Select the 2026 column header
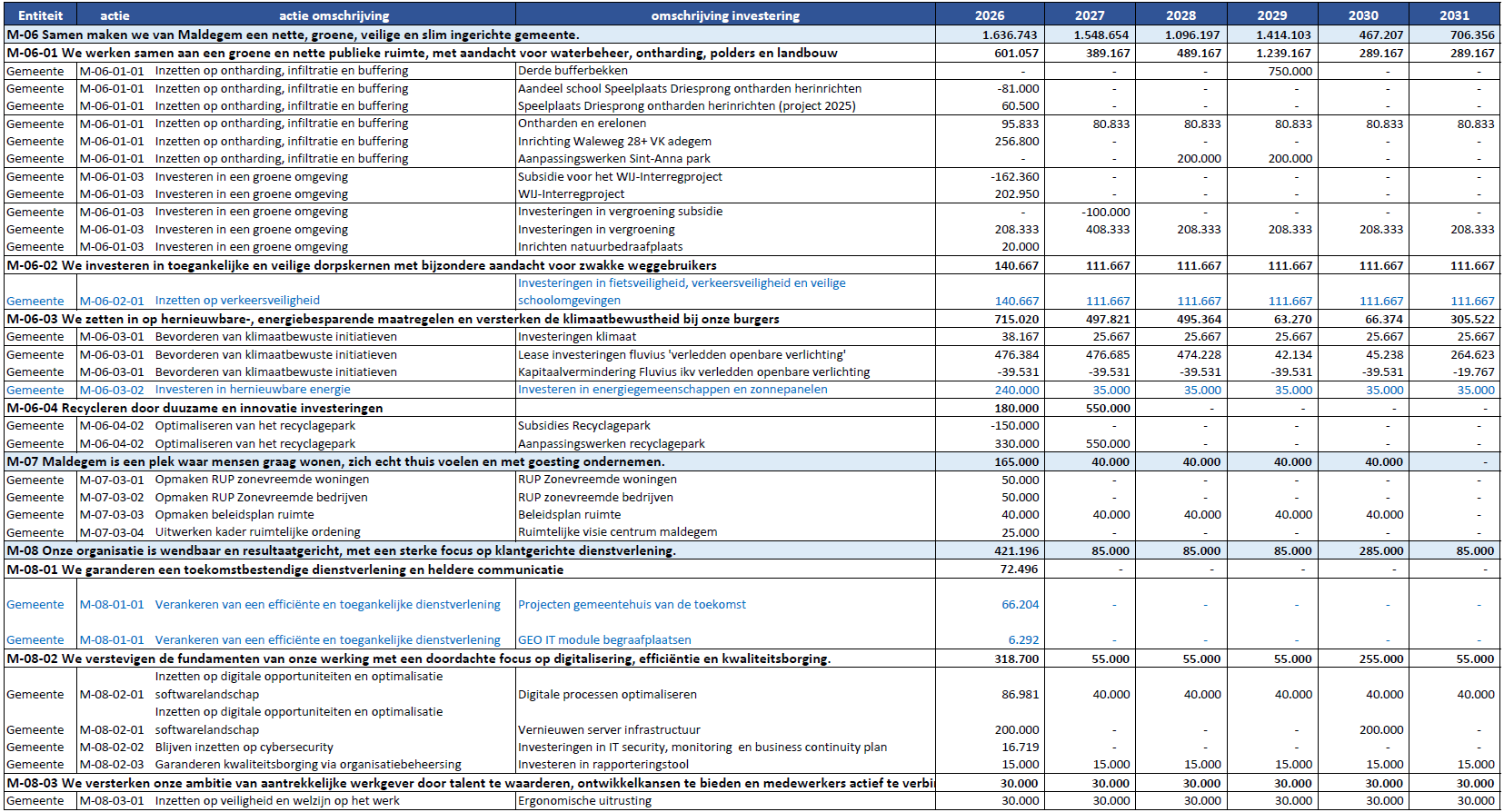 [990, 15]
